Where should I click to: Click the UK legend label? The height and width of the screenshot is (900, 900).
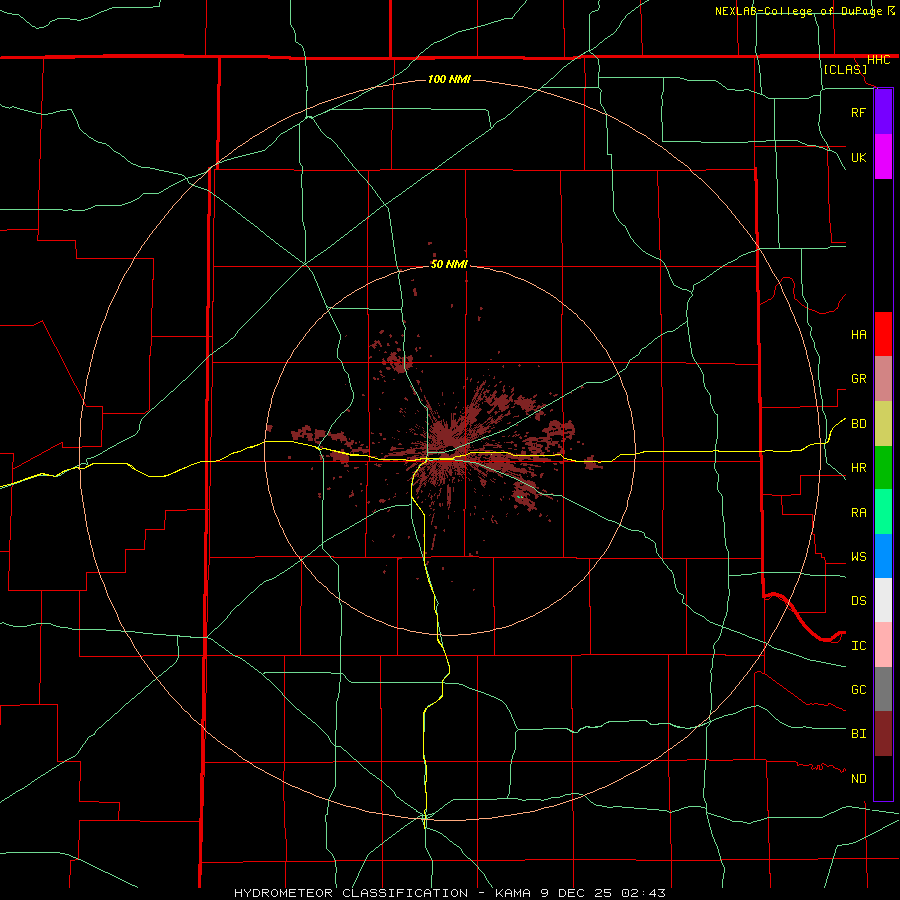tap(858, 157)
